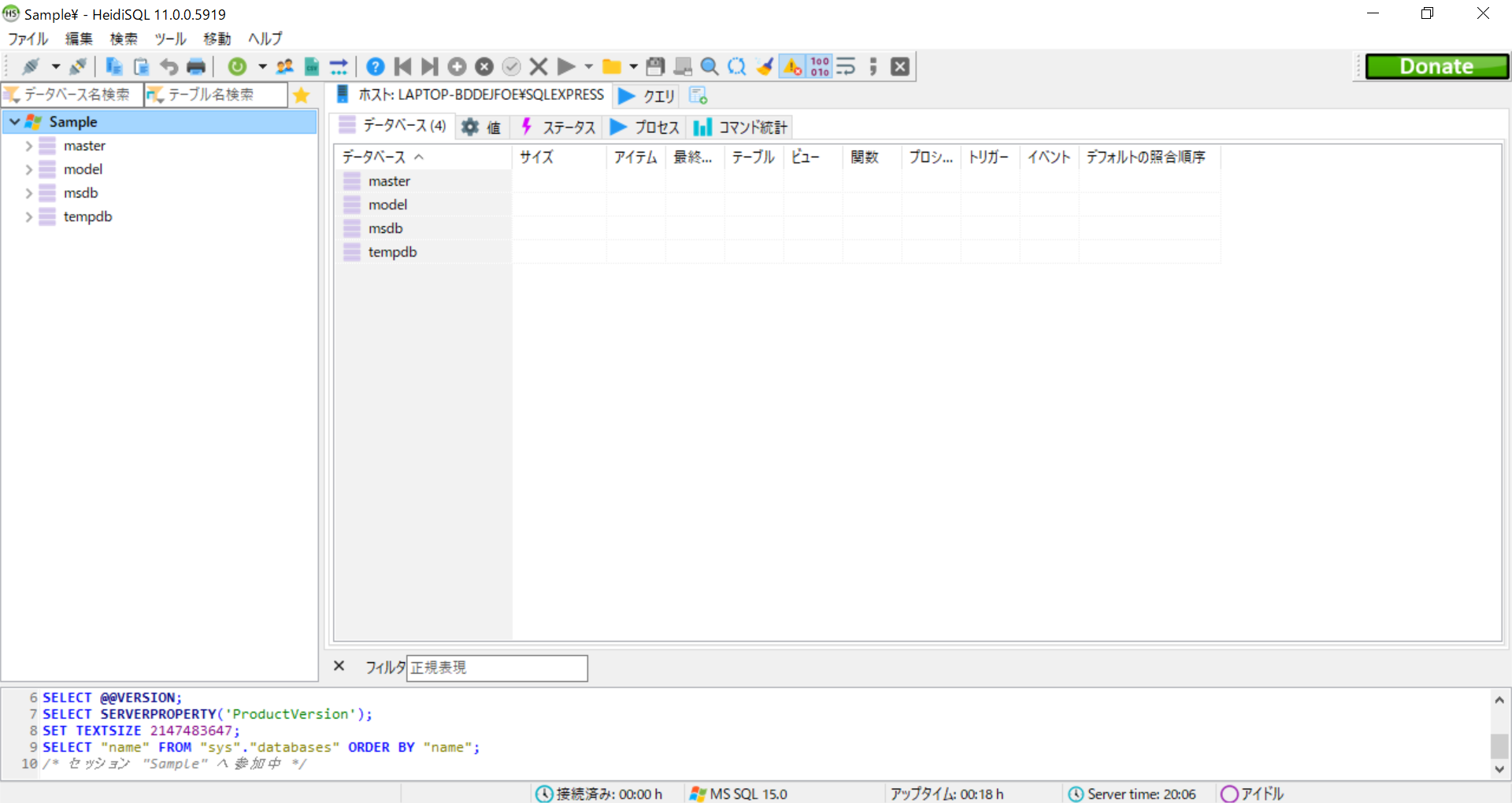Open the 移動 menu
This screenshot has width=1512, height=803.
click(217, 39)
